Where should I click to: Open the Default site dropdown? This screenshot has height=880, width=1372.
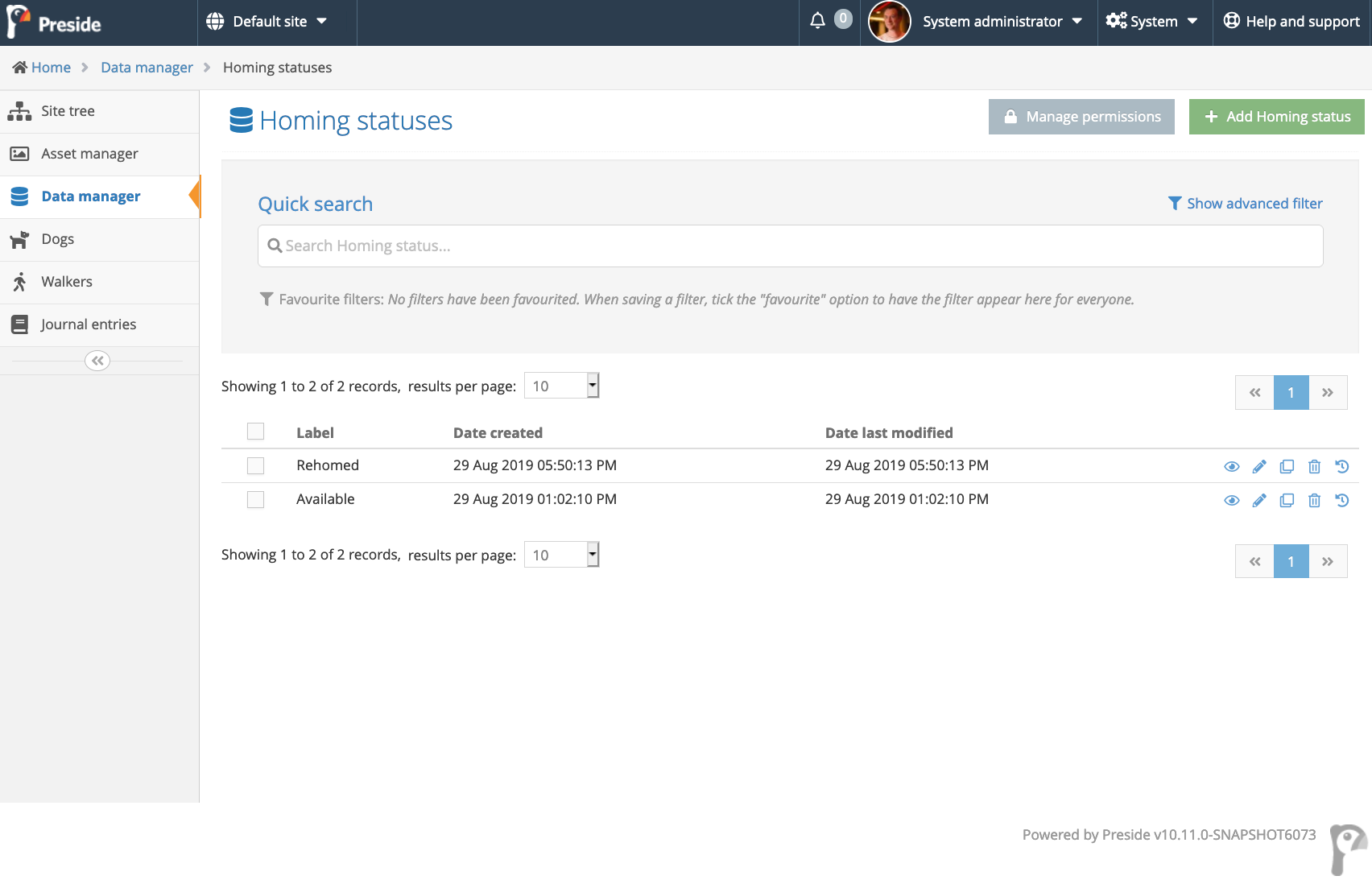267,22
